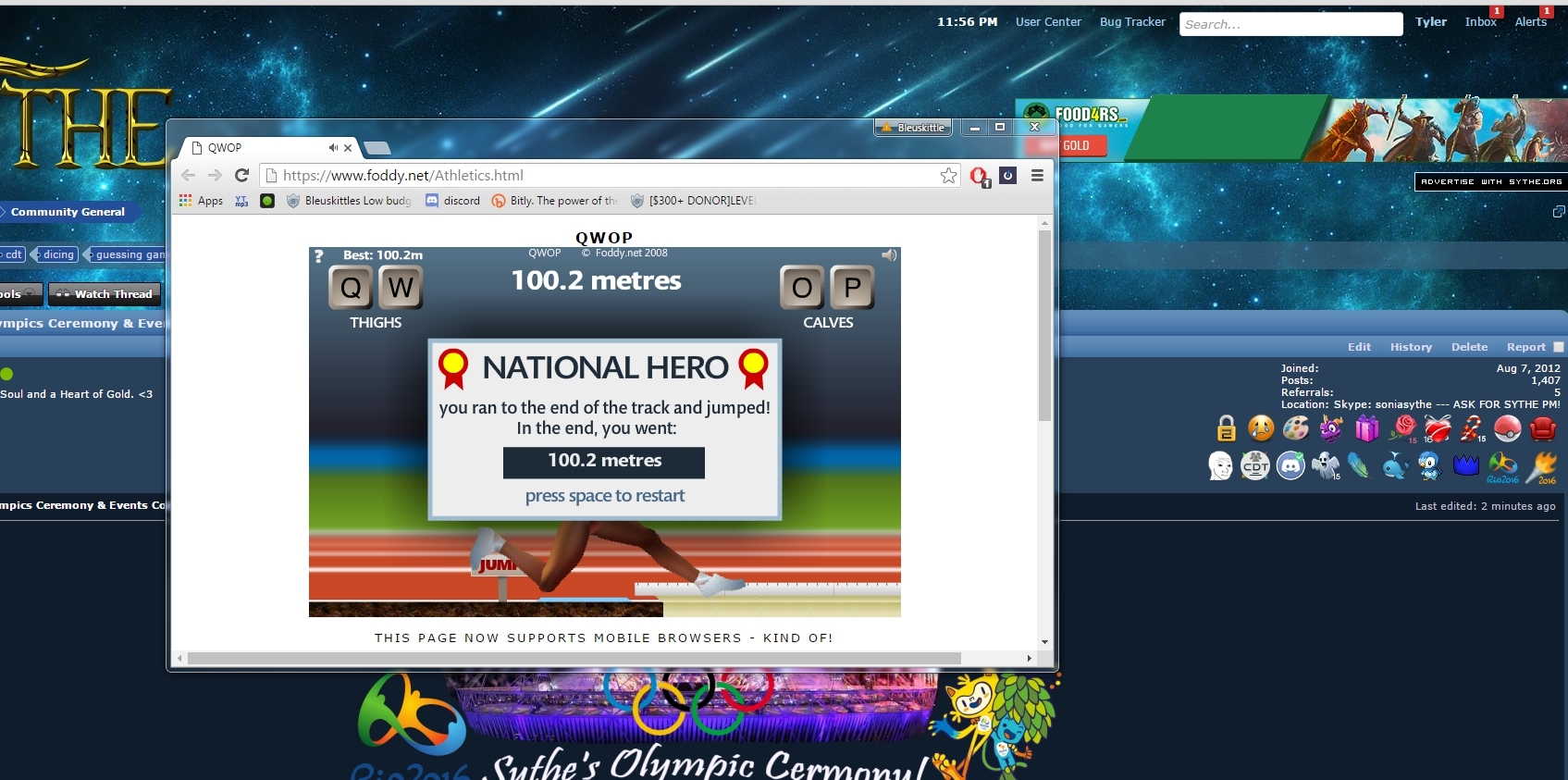The height and width of the screenshot is (780, 1568).
Task: Click scroll right arrow in Chrome
Action: point(1029,659)
